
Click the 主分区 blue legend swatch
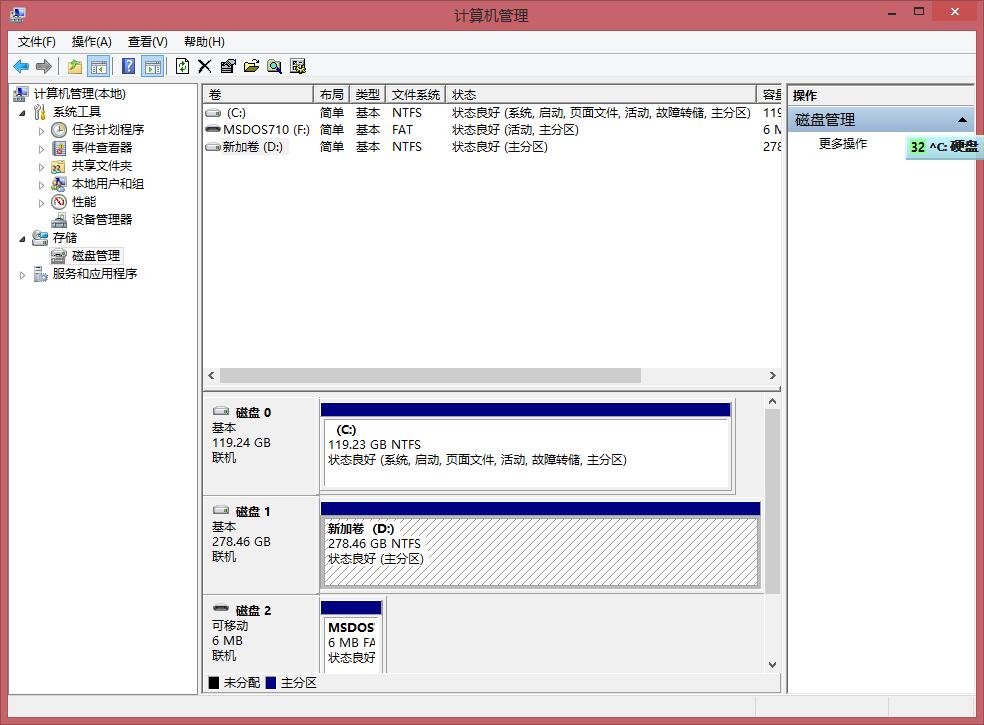point(270,683)
